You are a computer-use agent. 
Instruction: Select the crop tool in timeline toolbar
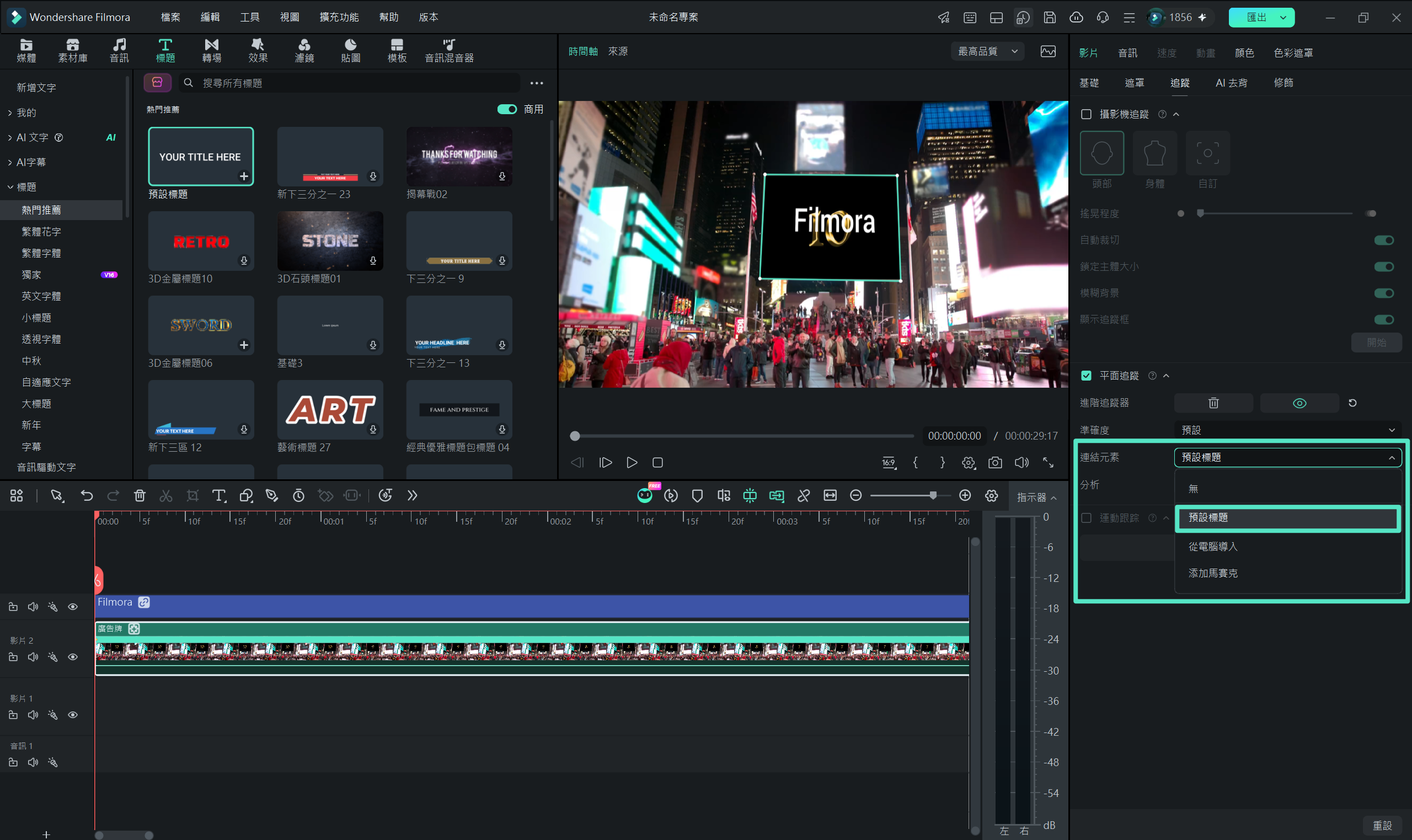click(192, 495)
